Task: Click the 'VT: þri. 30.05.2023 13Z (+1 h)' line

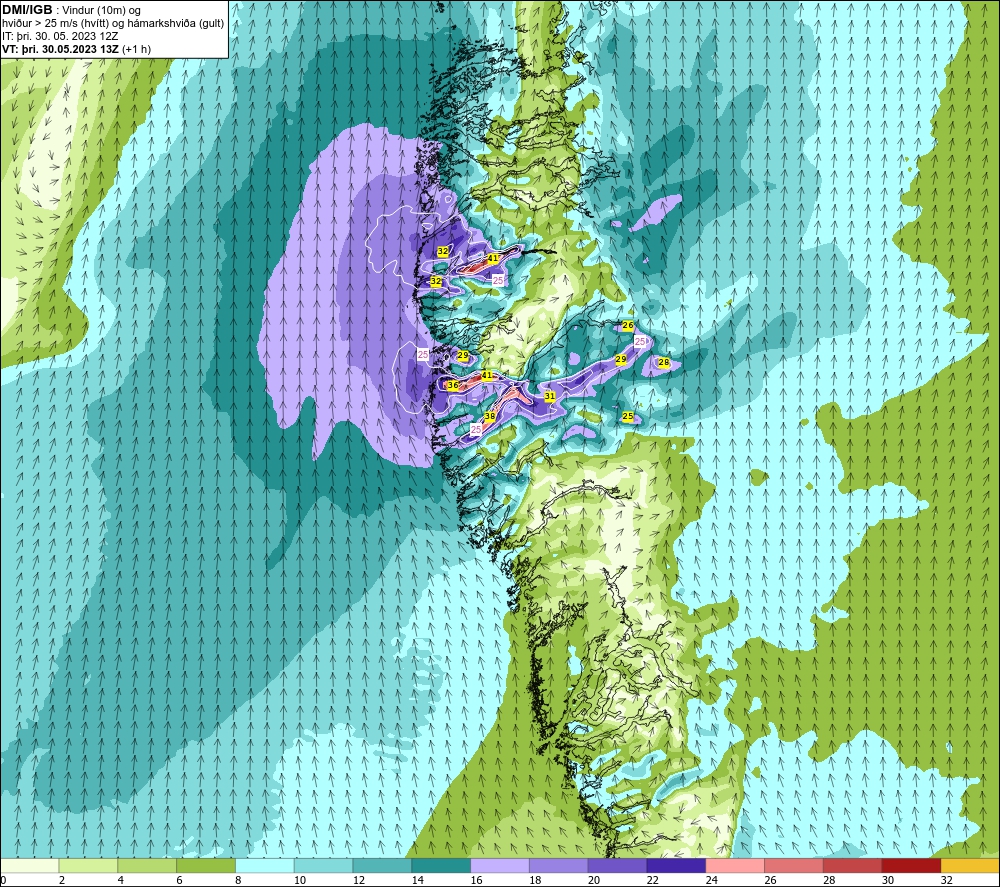Action: 77,48
